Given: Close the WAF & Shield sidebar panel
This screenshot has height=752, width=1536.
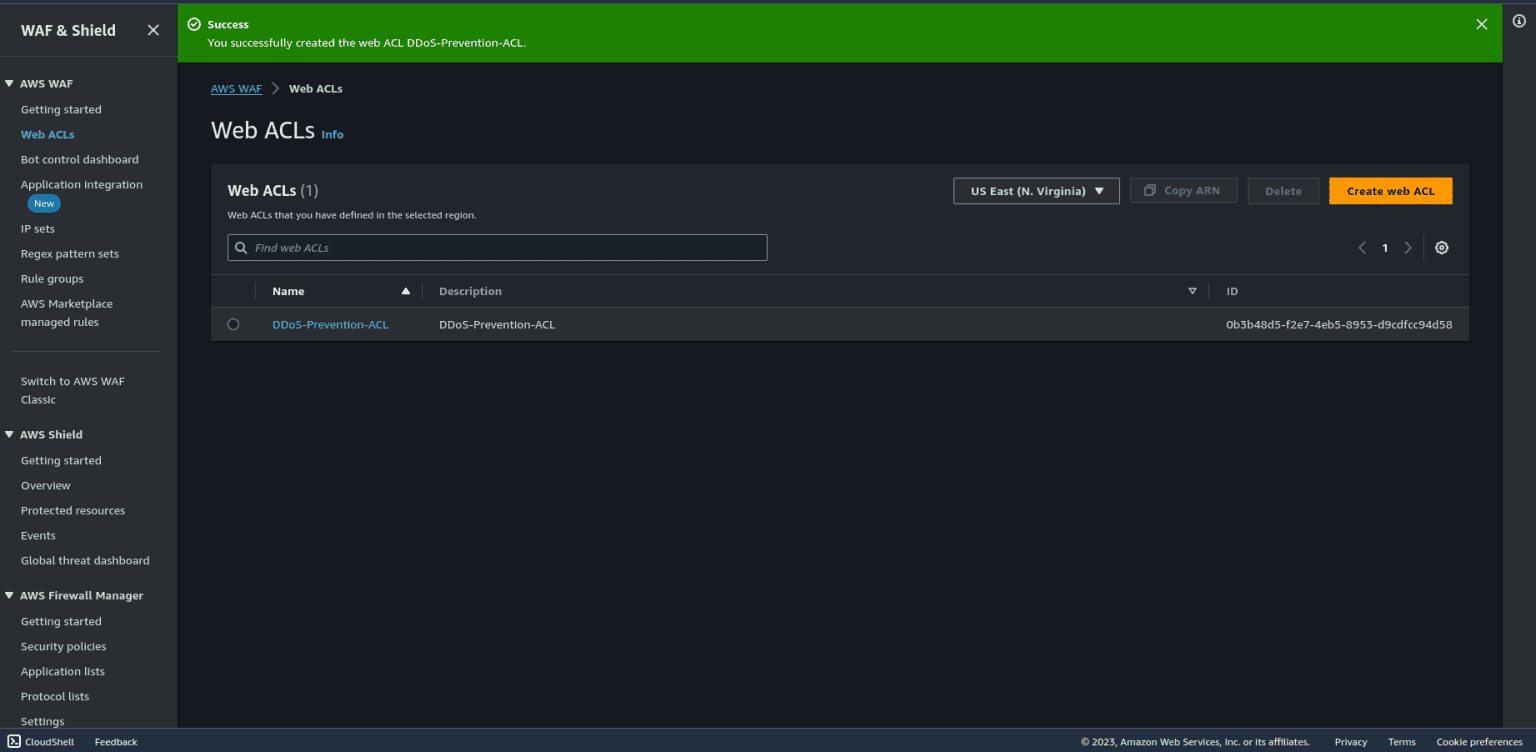Looking at the screenshot, I should click(153, 30).
